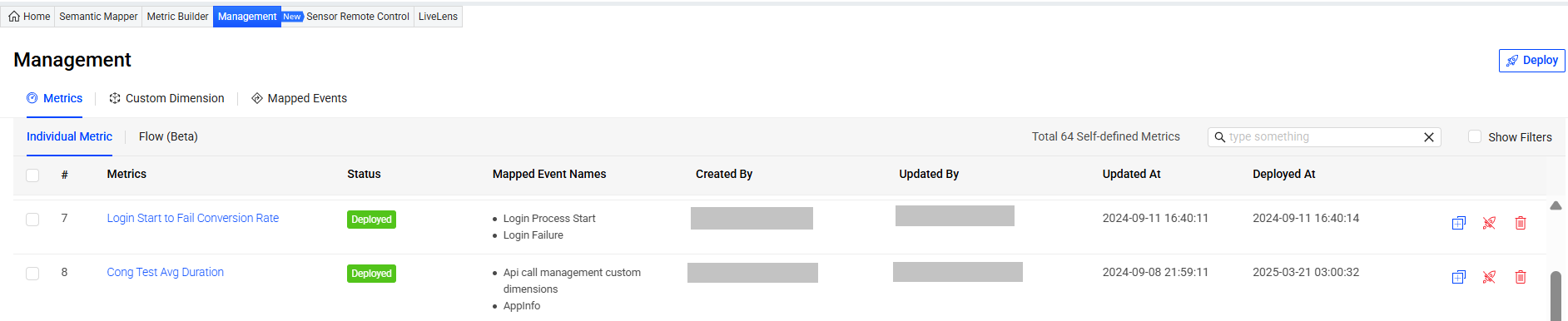Screen dimensions: 1568x321
Task: Open the Mapped Events tab
Action: tap(299, 98)
